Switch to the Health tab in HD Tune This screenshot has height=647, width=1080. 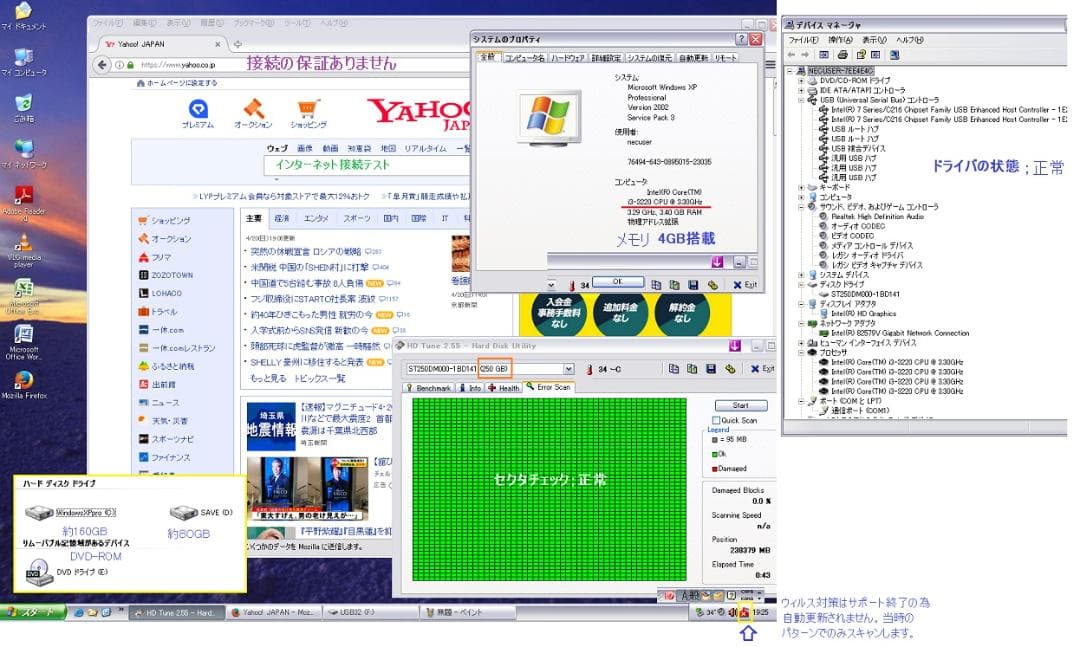506,388
